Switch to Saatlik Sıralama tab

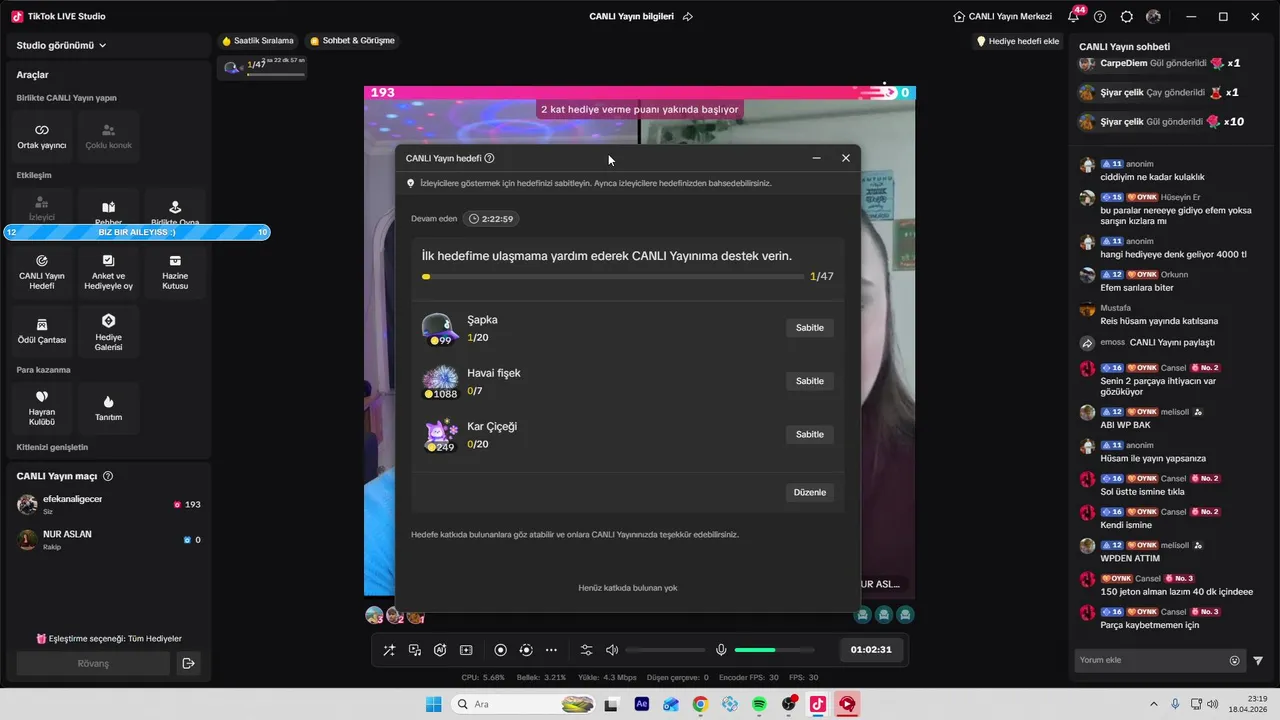[x=258, y=41]
